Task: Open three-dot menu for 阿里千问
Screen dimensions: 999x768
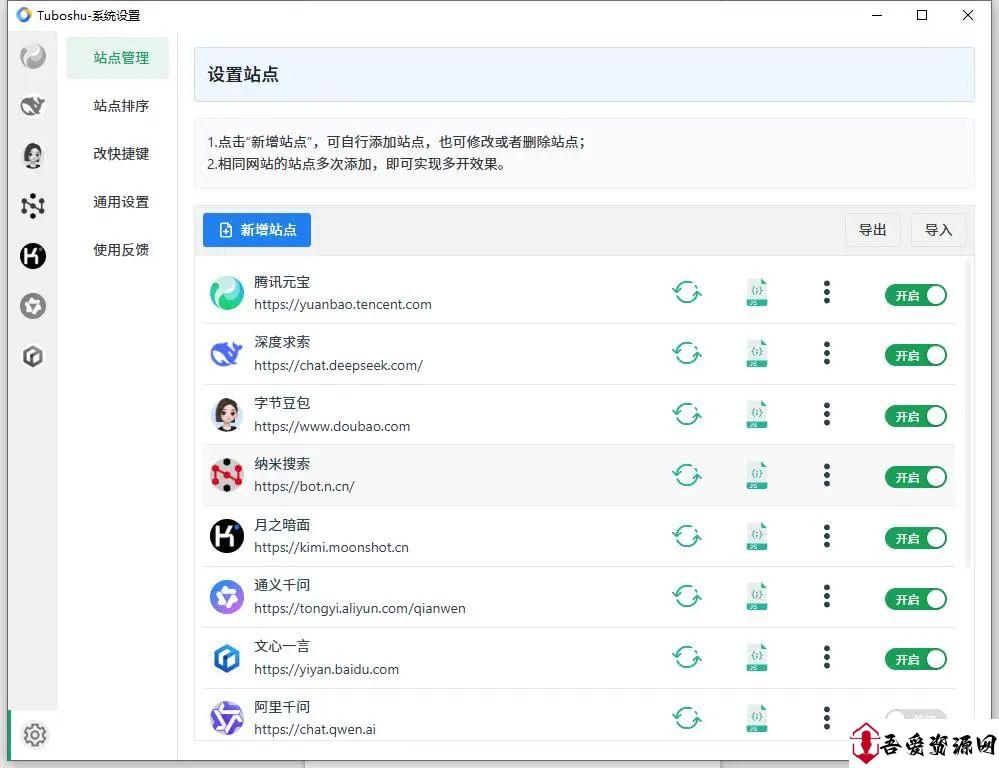Action: point(826,718)
